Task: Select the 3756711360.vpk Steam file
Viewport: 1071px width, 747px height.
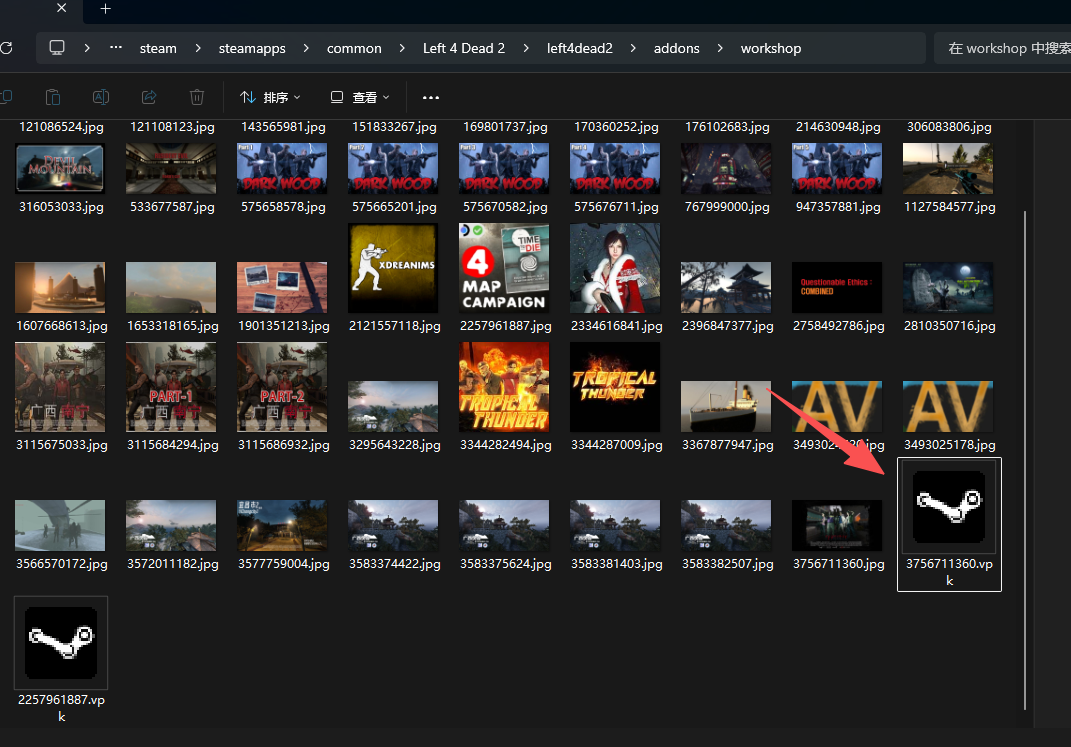Action: point(949,524)
